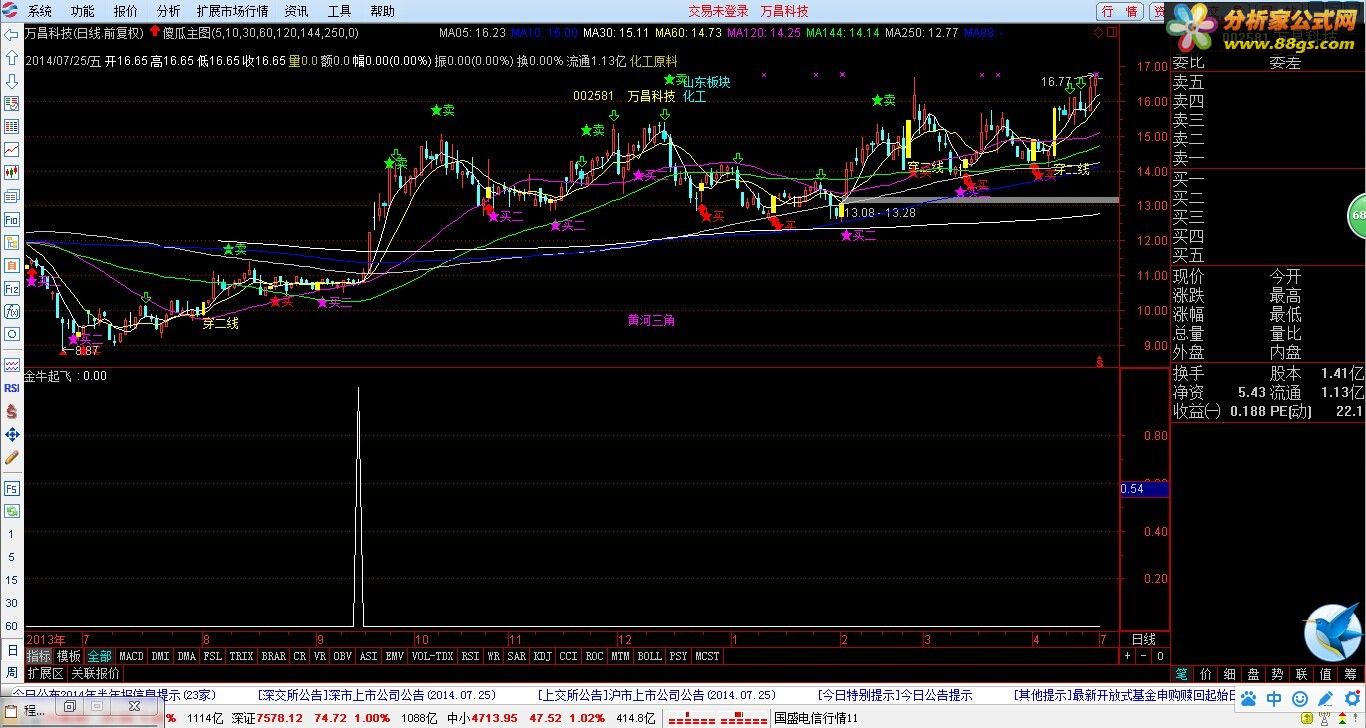Click the RSI icon in left toolbar

point(11,387)
